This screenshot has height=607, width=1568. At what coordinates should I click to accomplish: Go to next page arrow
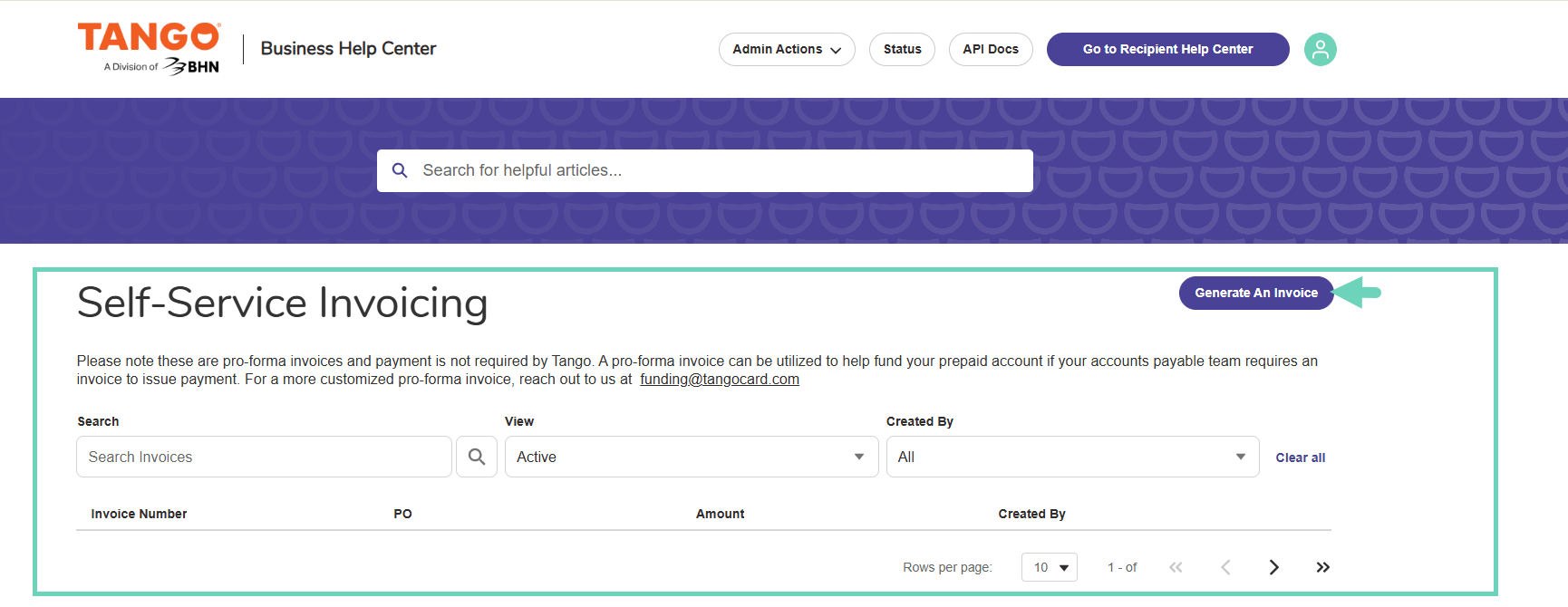pyautogui.click(x=1273, y=567)
